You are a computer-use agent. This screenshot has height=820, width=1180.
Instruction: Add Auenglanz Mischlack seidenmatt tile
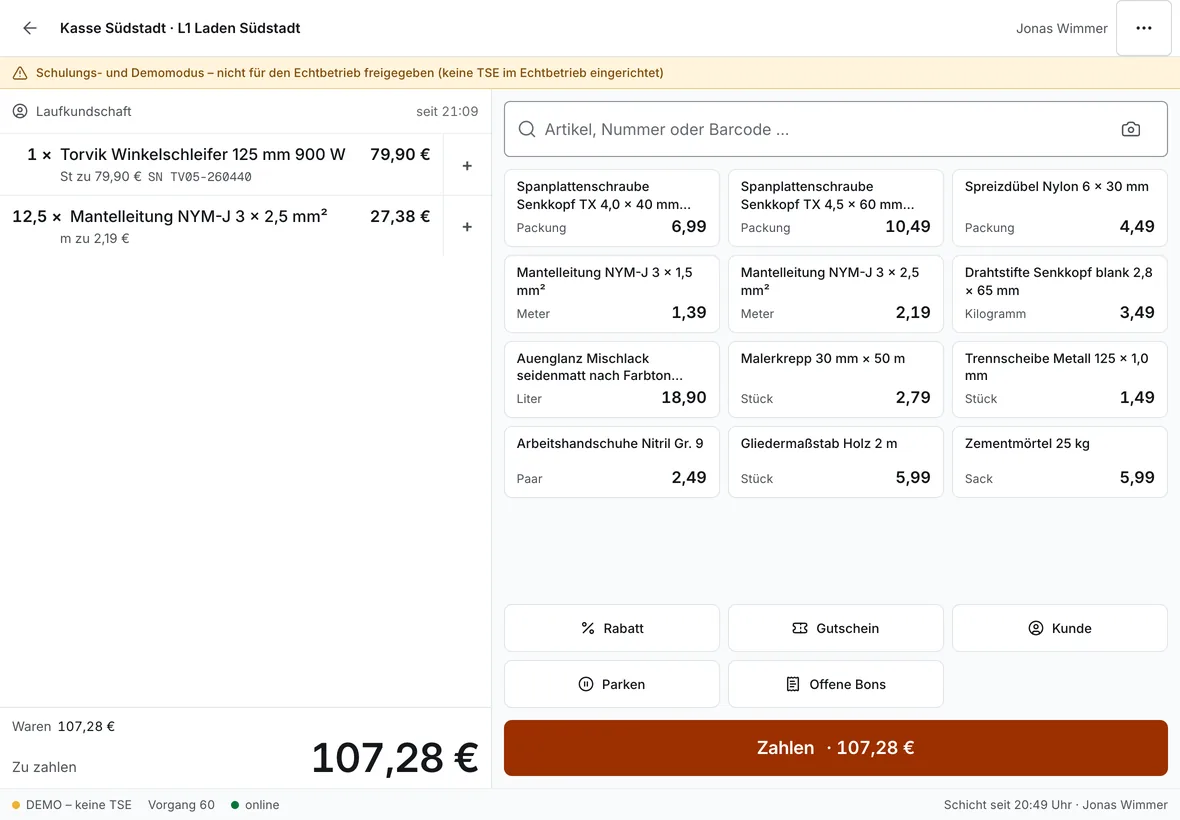point(612,379)
